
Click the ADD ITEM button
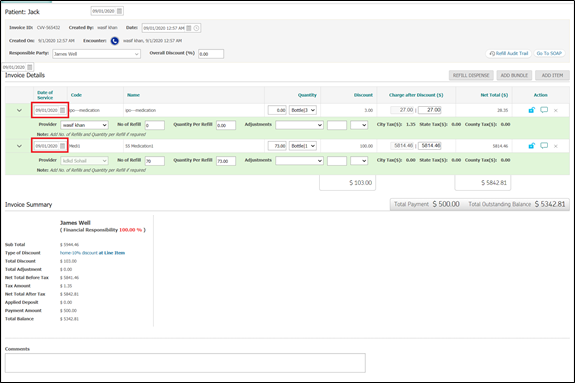pyautogui.click(x=552, y=75)
